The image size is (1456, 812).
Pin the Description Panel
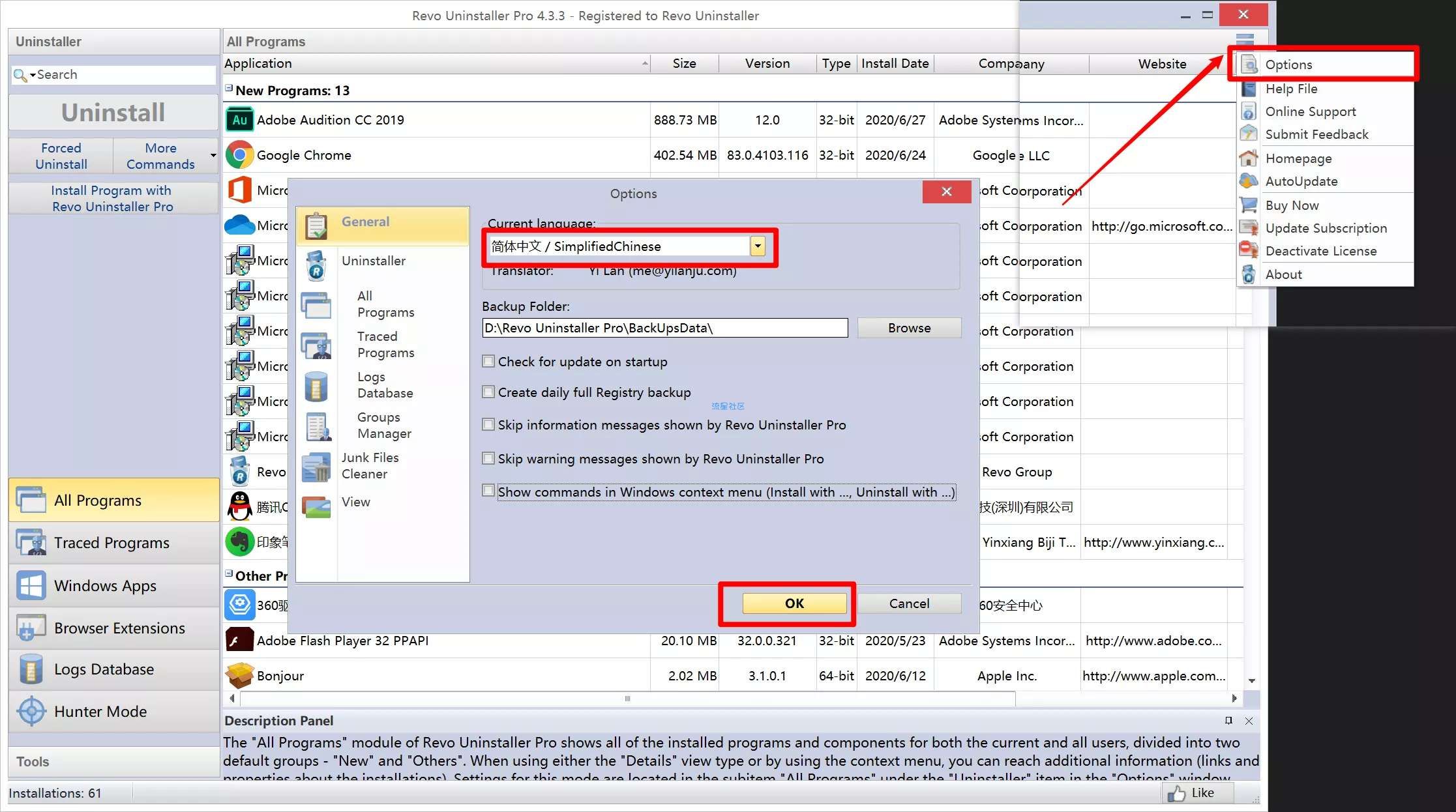pyautogui.click(x=1228, y=720)
